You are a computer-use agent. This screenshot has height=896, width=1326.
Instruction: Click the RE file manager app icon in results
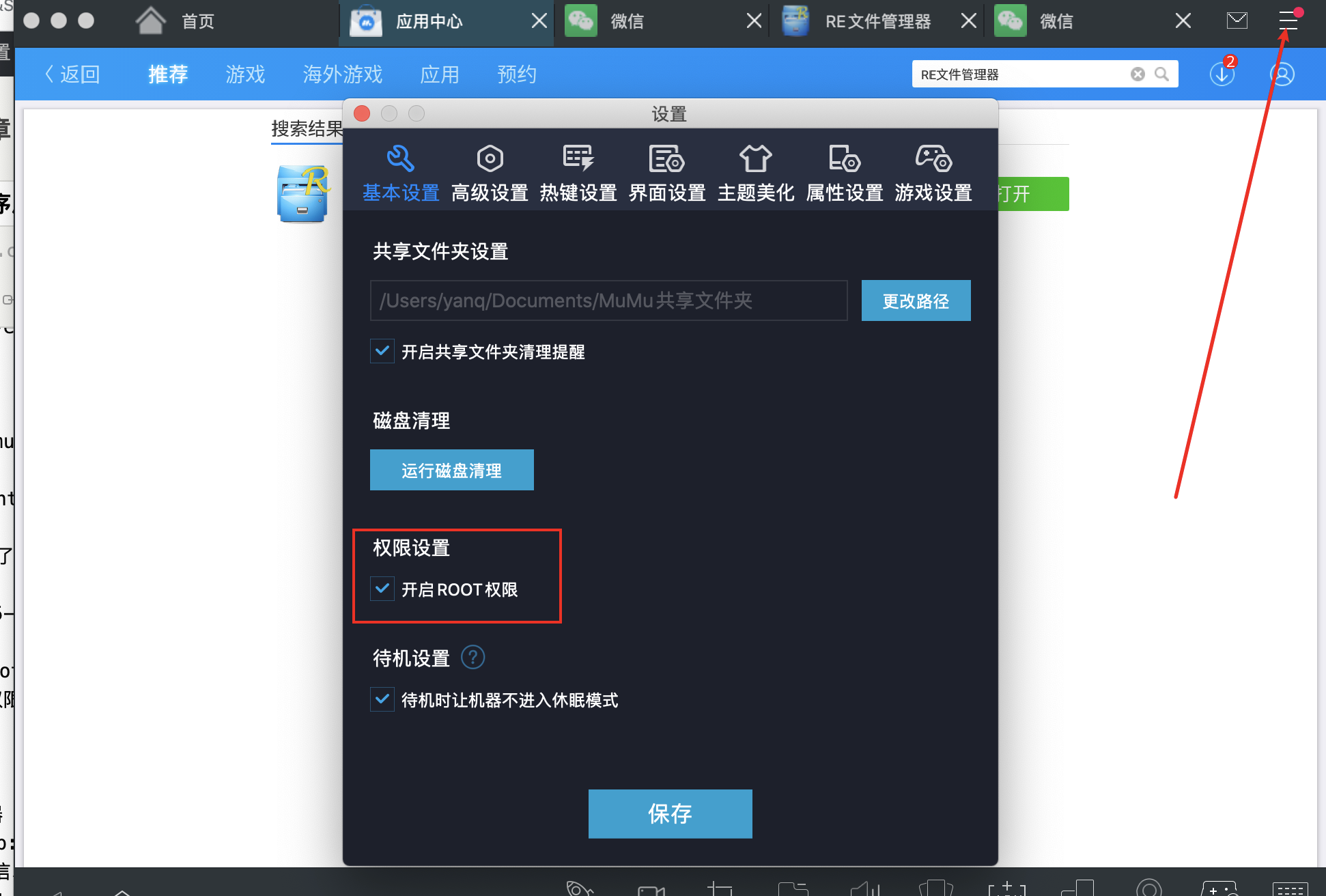[302, 195]
